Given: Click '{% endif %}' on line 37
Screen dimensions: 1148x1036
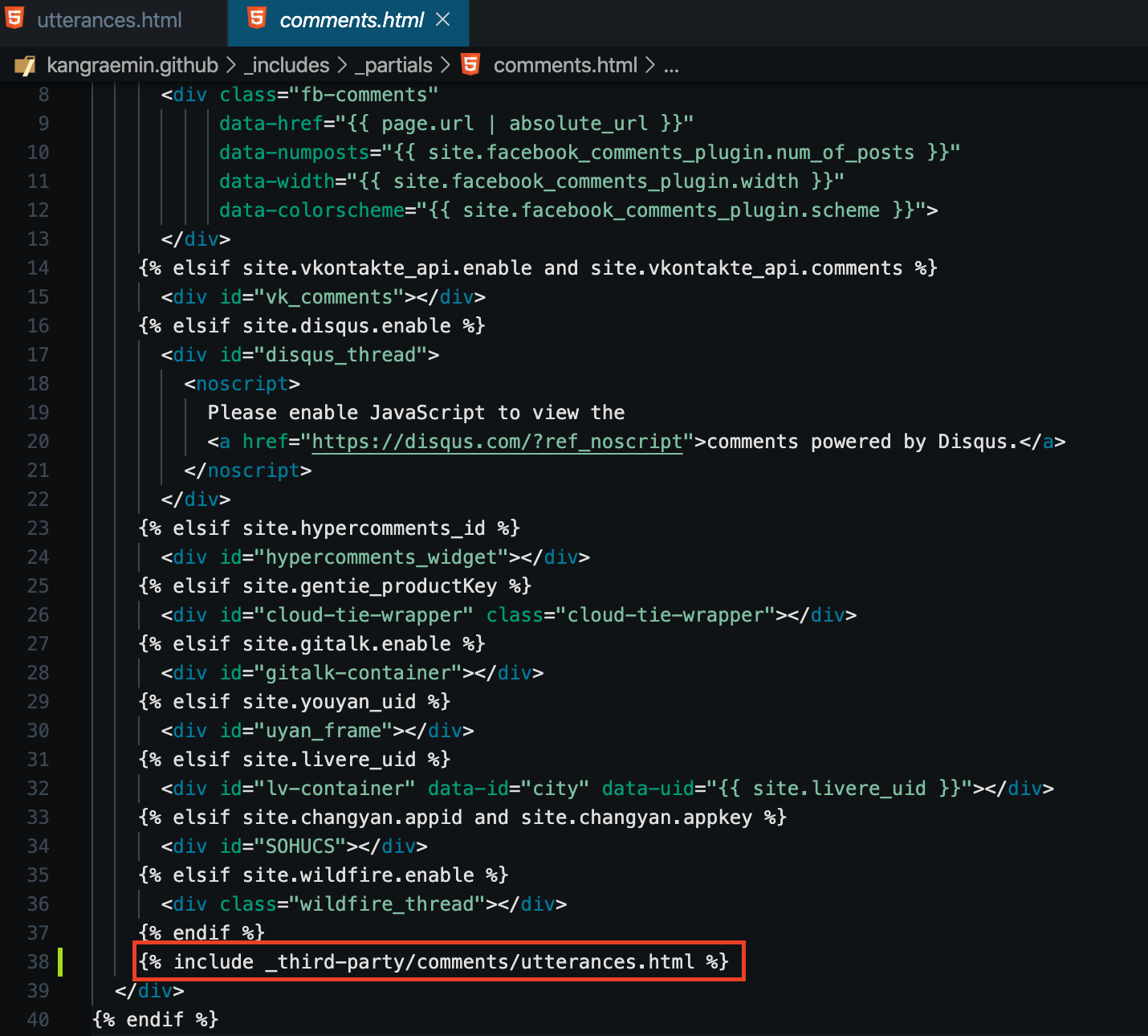Looking at the screenshot, I should pos(202,933).
